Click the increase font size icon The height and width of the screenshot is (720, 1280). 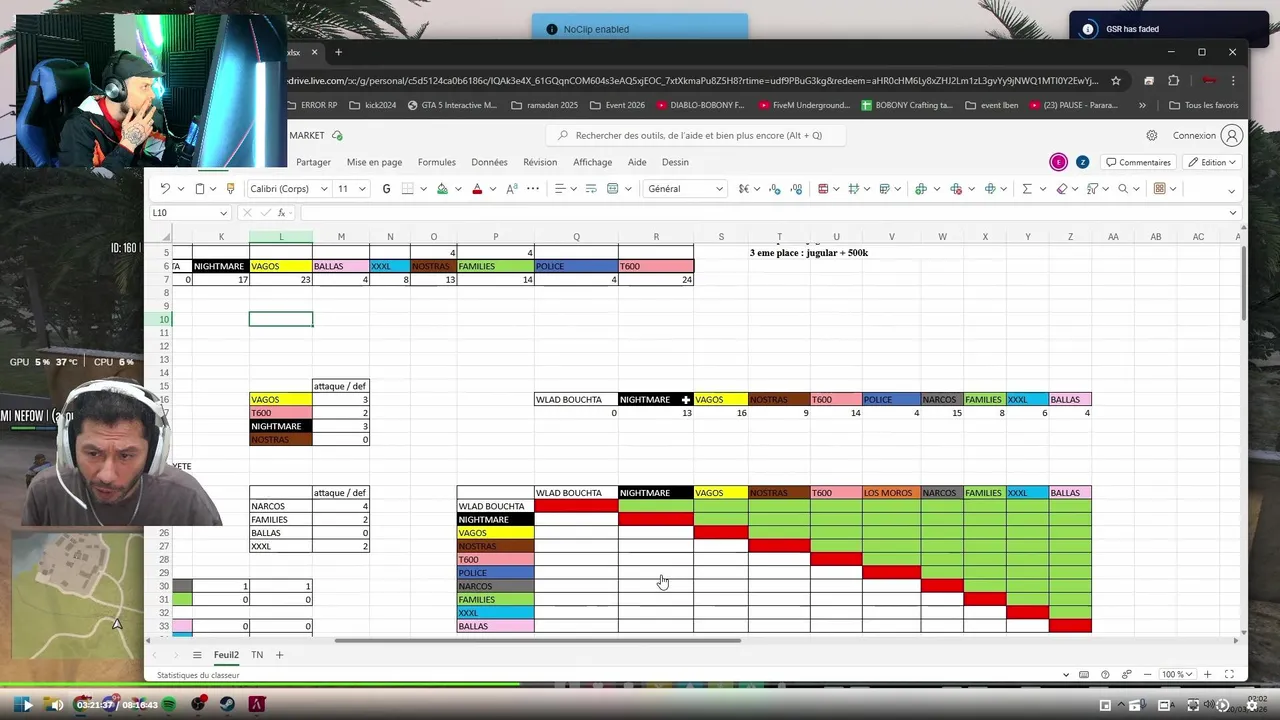(512, 188)
